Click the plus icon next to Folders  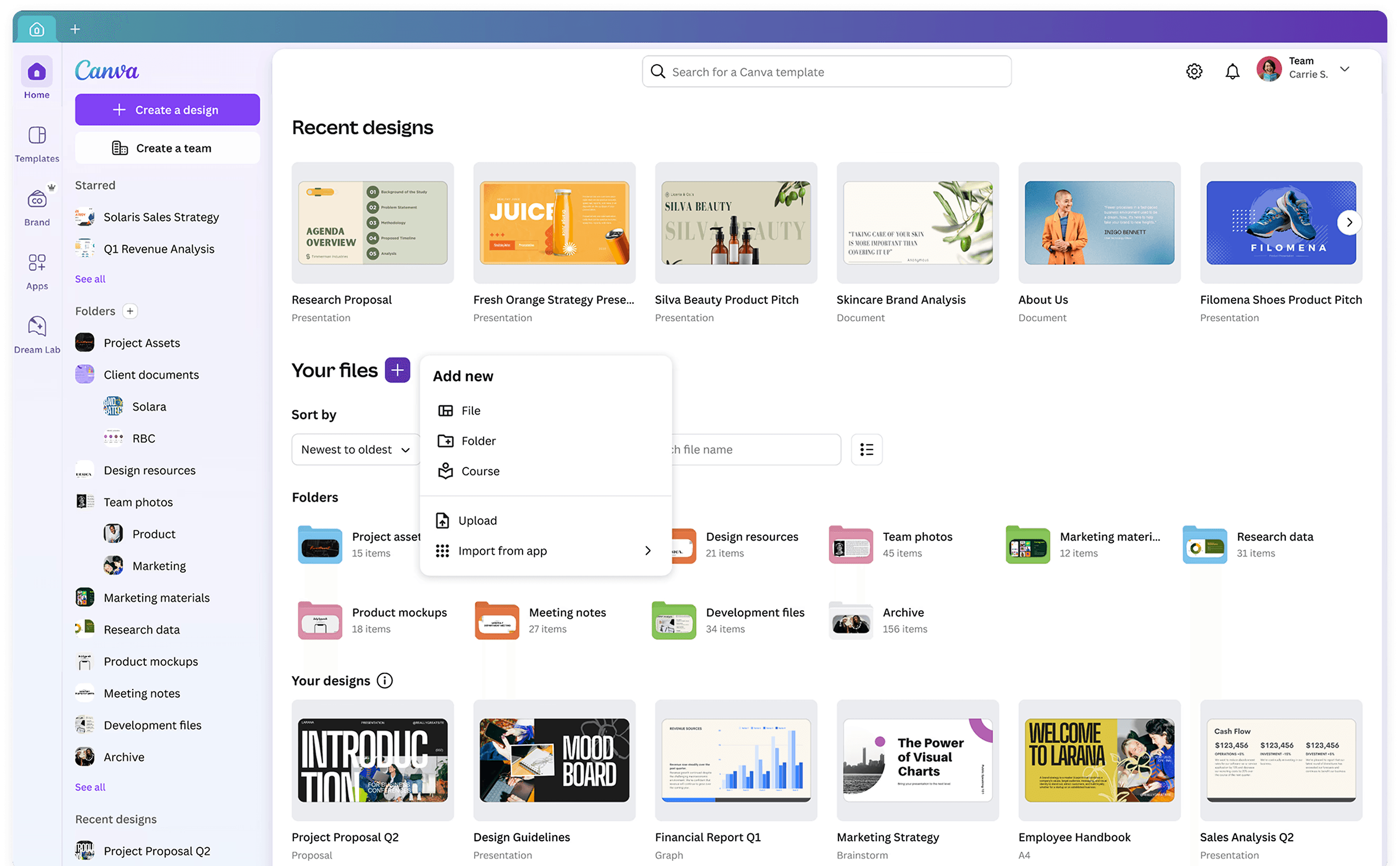130,311
